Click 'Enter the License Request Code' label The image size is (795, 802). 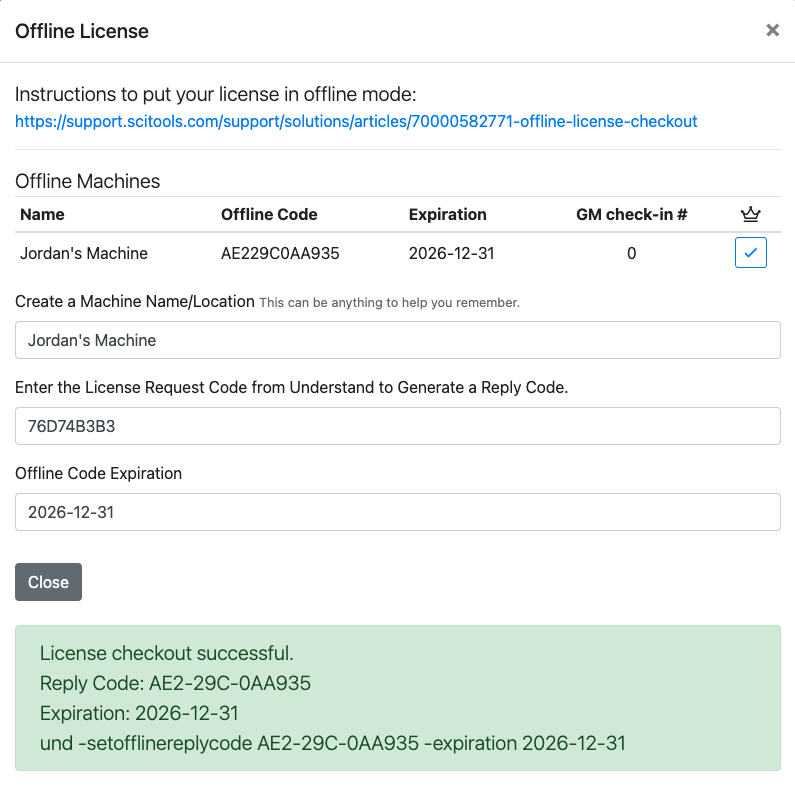click(292, 388)
